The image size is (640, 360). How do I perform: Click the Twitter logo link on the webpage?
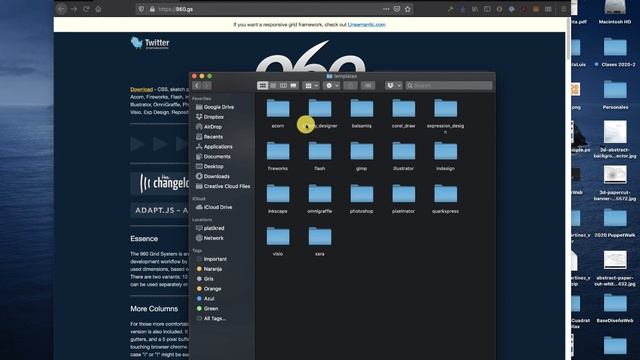[150, 43]
